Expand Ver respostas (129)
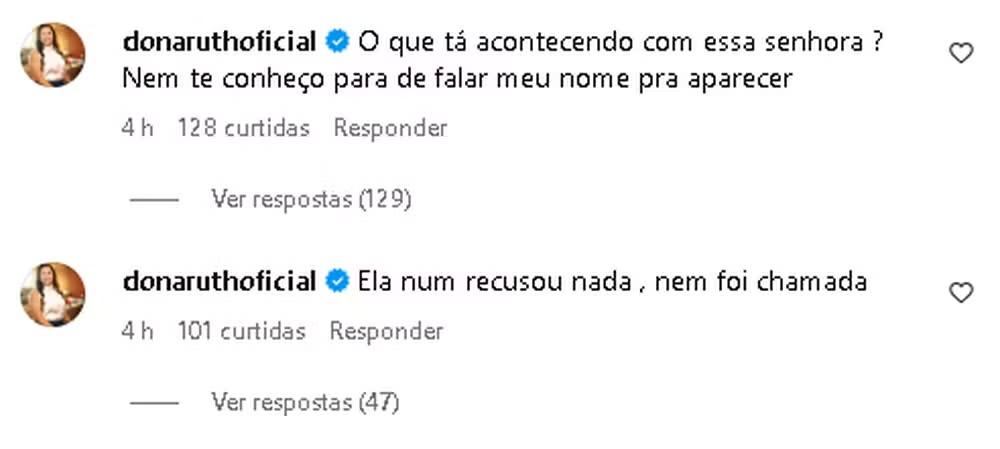 click(311, 200)
